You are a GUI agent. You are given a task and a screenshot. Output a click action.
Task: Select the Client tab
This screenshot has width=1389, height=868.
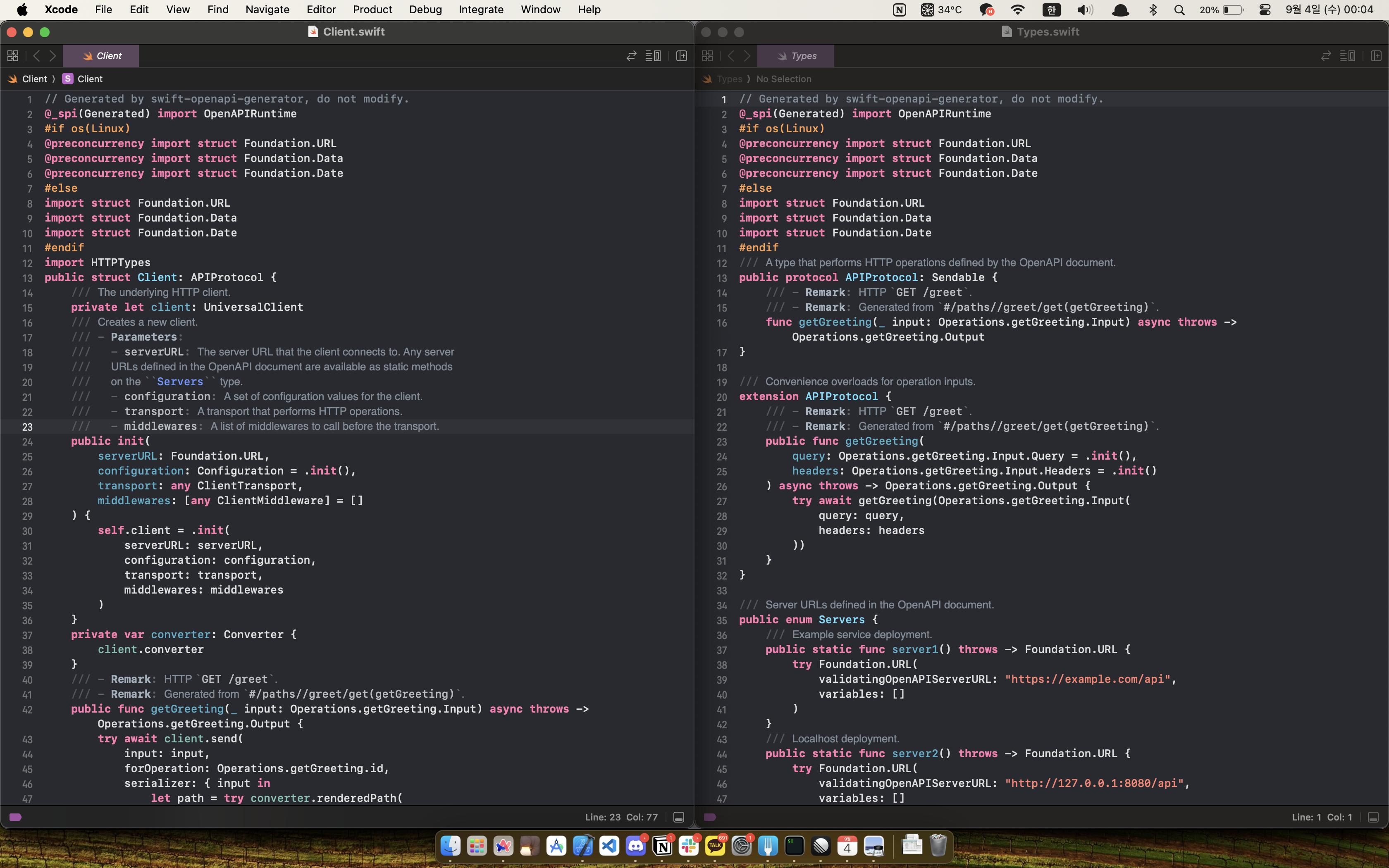(x=102, y=56)
